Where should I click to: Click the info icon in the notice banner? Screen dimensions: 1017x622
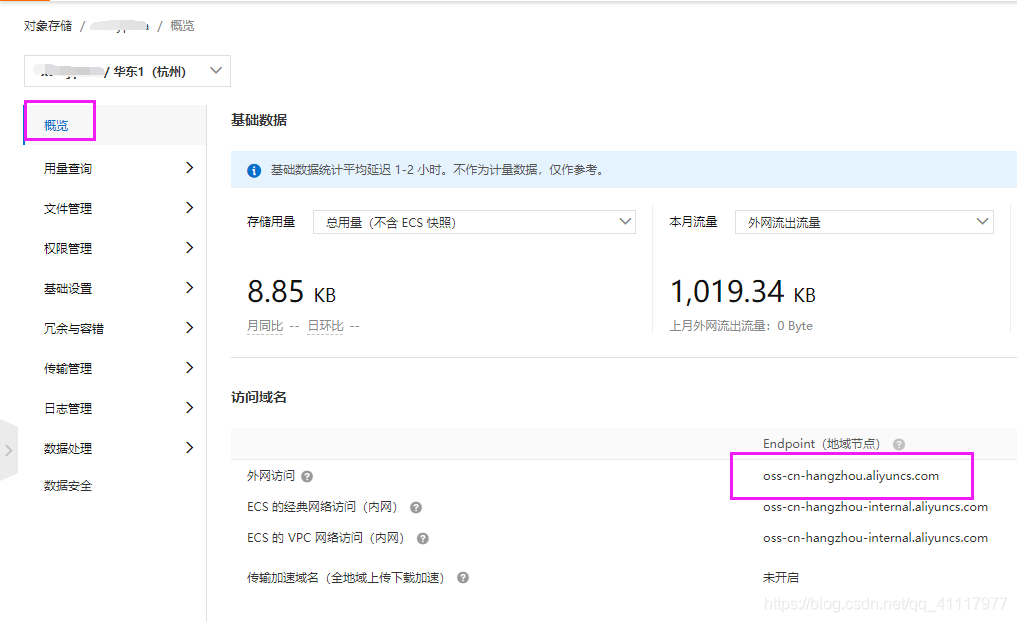(254, 171)
